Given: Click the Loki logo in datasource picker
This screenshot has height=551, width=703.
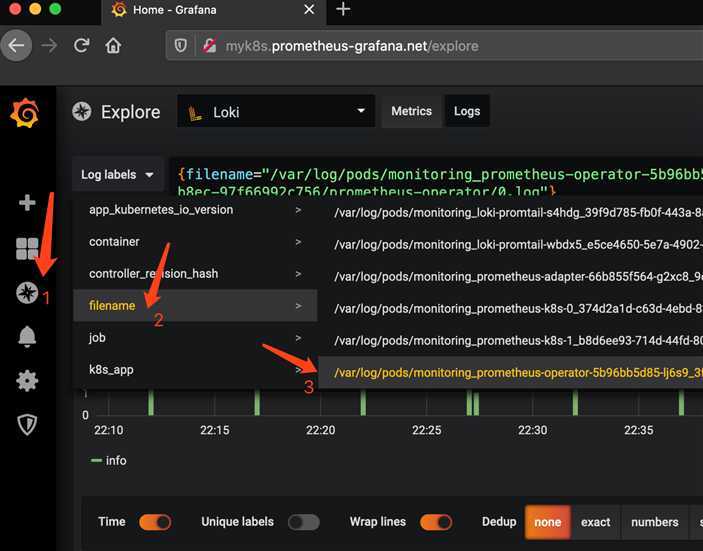Looking at the screenshot, I should pyautogui.click(x=195, y=113).
